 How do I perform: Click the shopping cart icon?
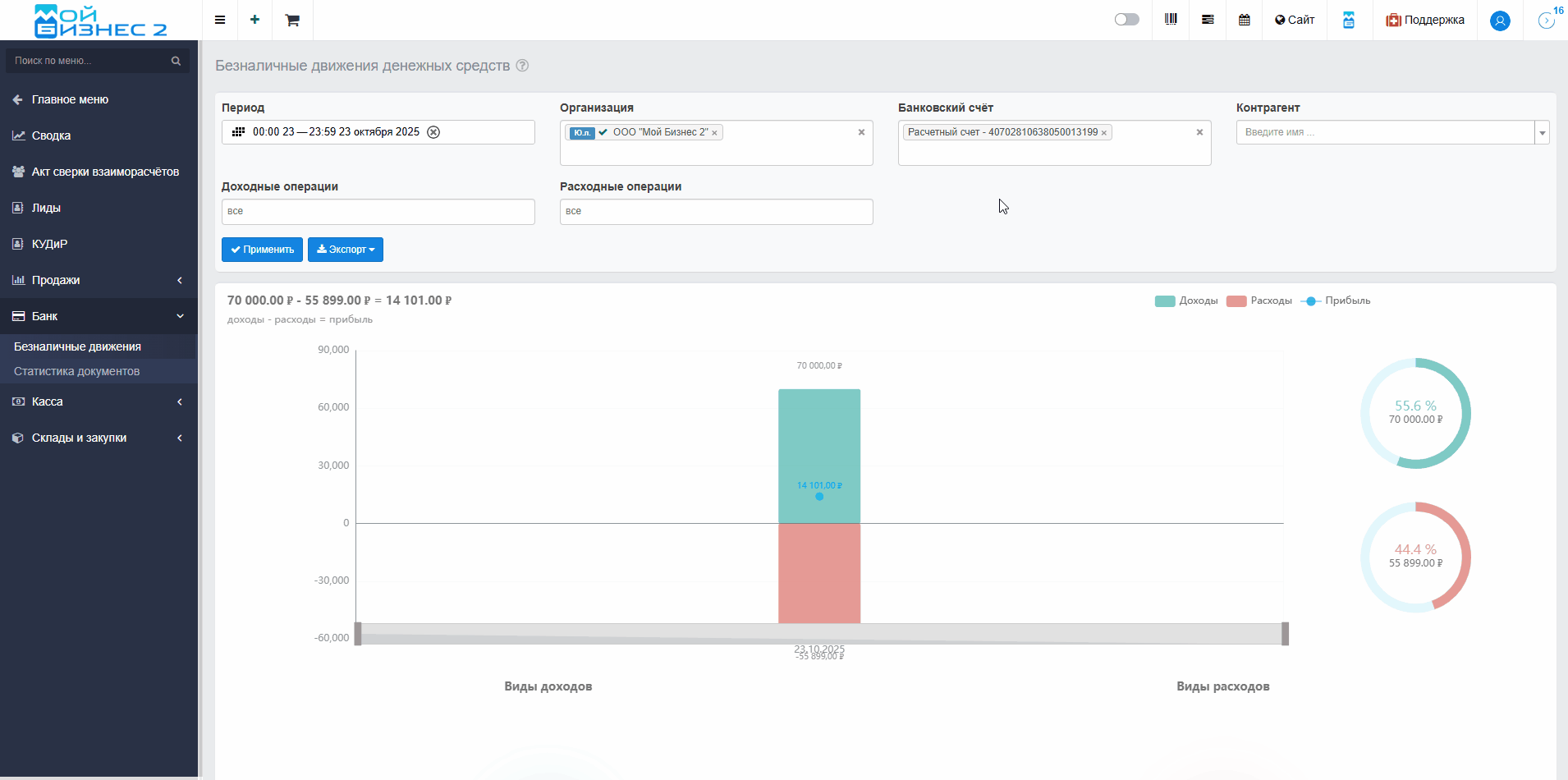pos(292,20)
